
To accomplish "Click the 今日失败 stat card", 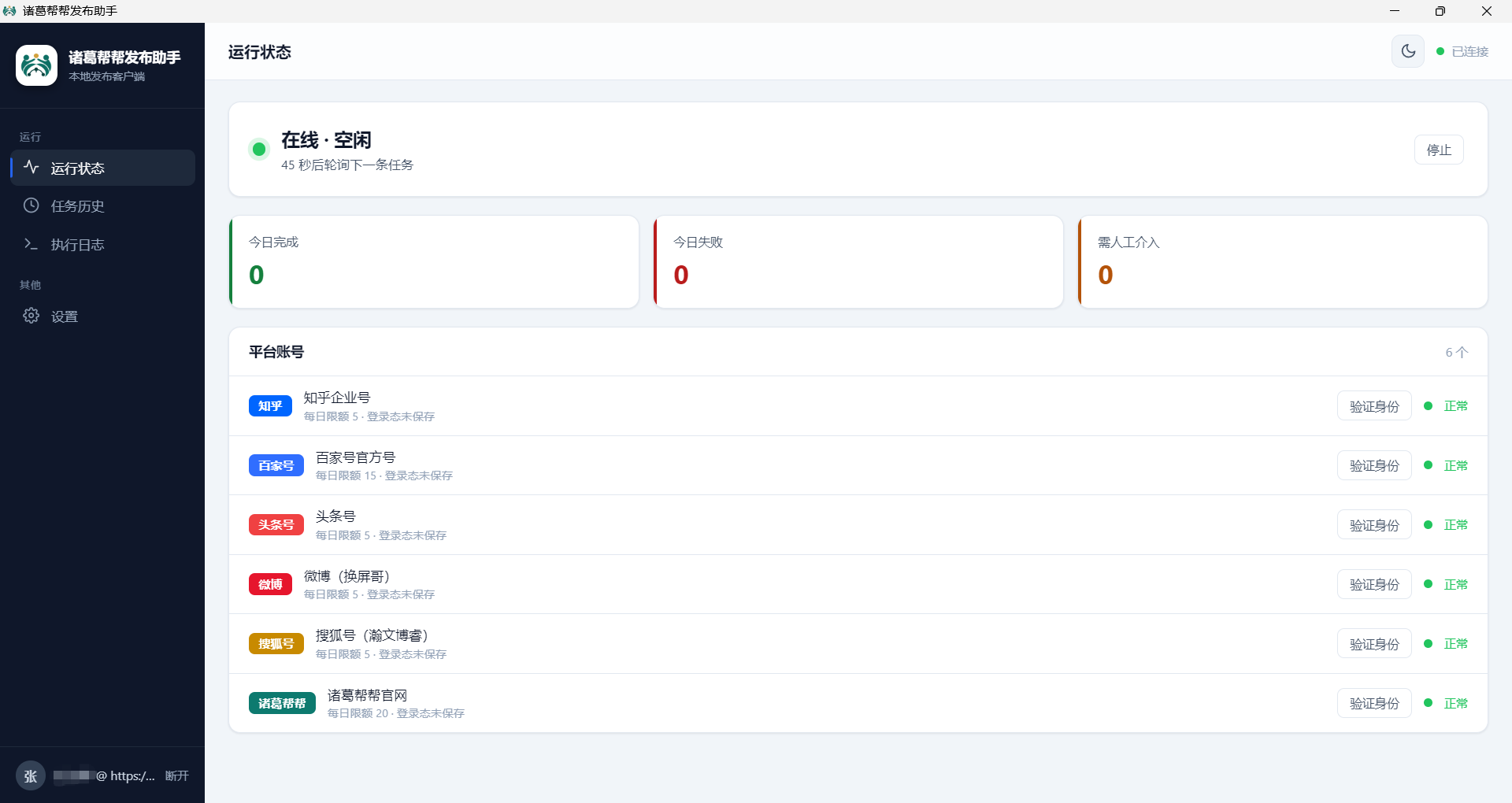I will [858, 262].
